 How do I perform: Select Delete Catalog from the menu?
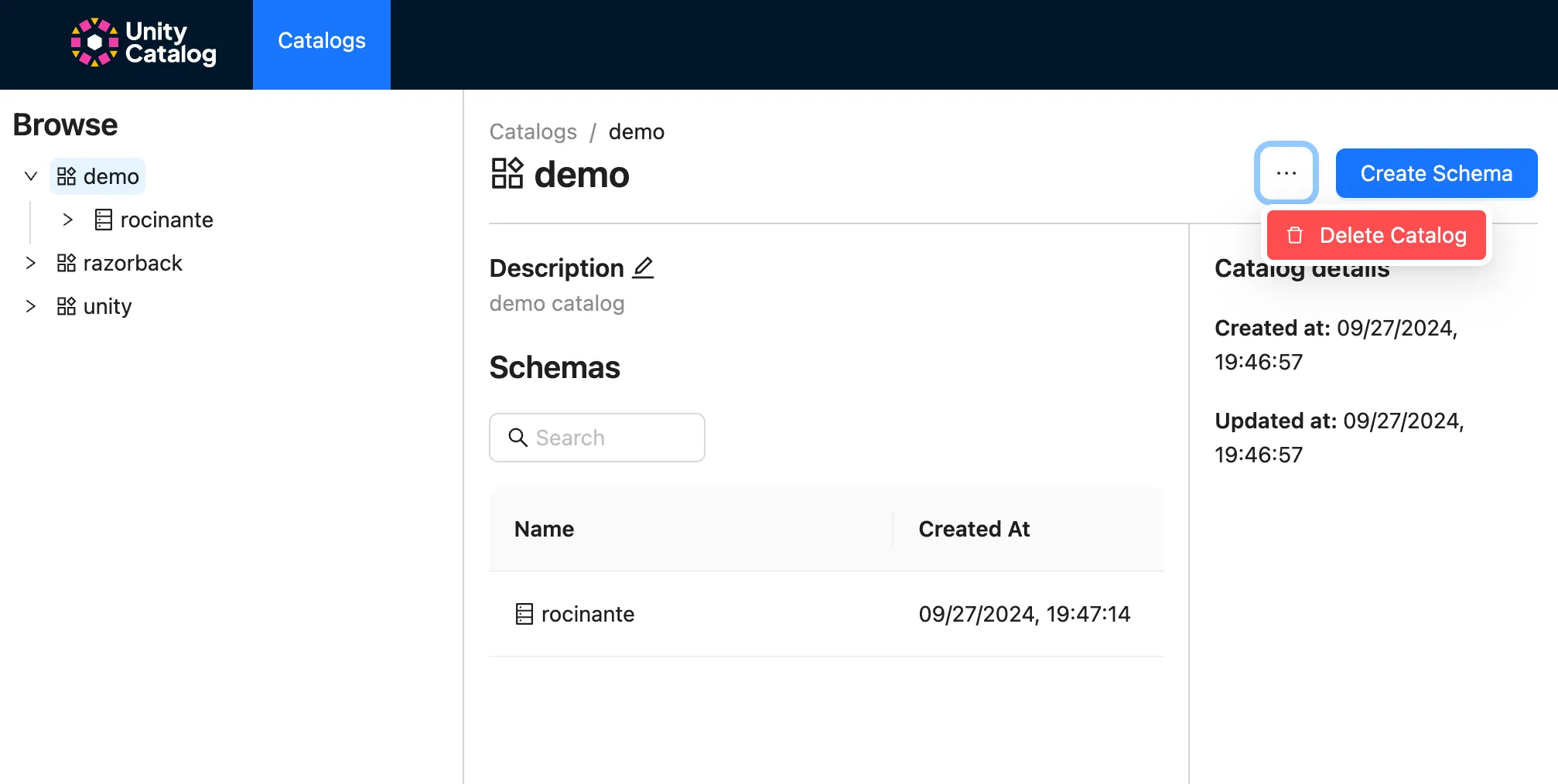[x=1376, y=235]
